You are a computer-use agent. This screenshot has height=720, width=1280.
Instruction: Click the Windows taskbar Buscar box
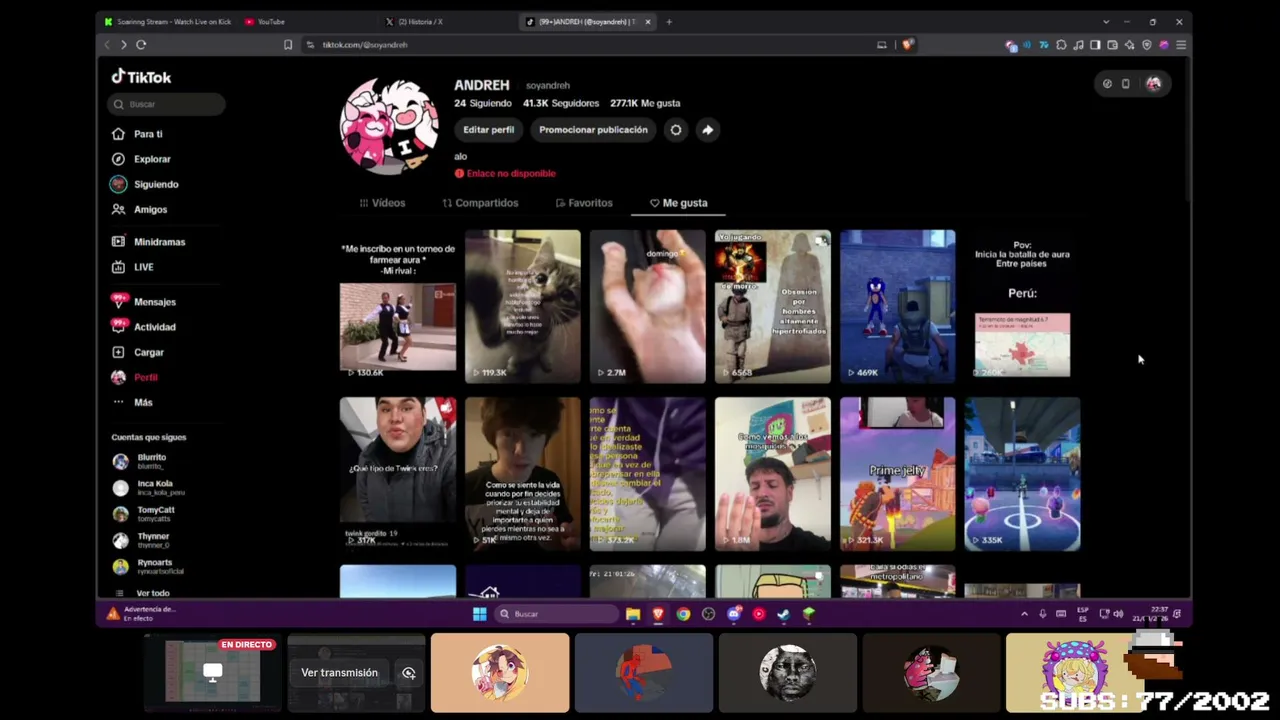coord(558,614)
